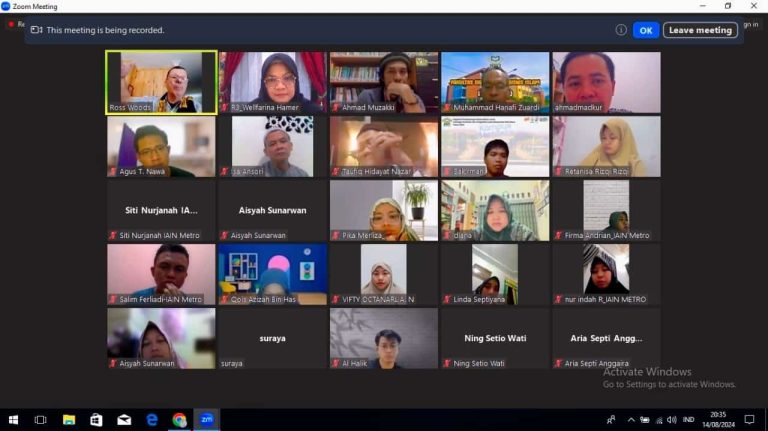Screen dimensions: 768x431
Task: Click the Al Halik participant video
Action: click(384, 338)
